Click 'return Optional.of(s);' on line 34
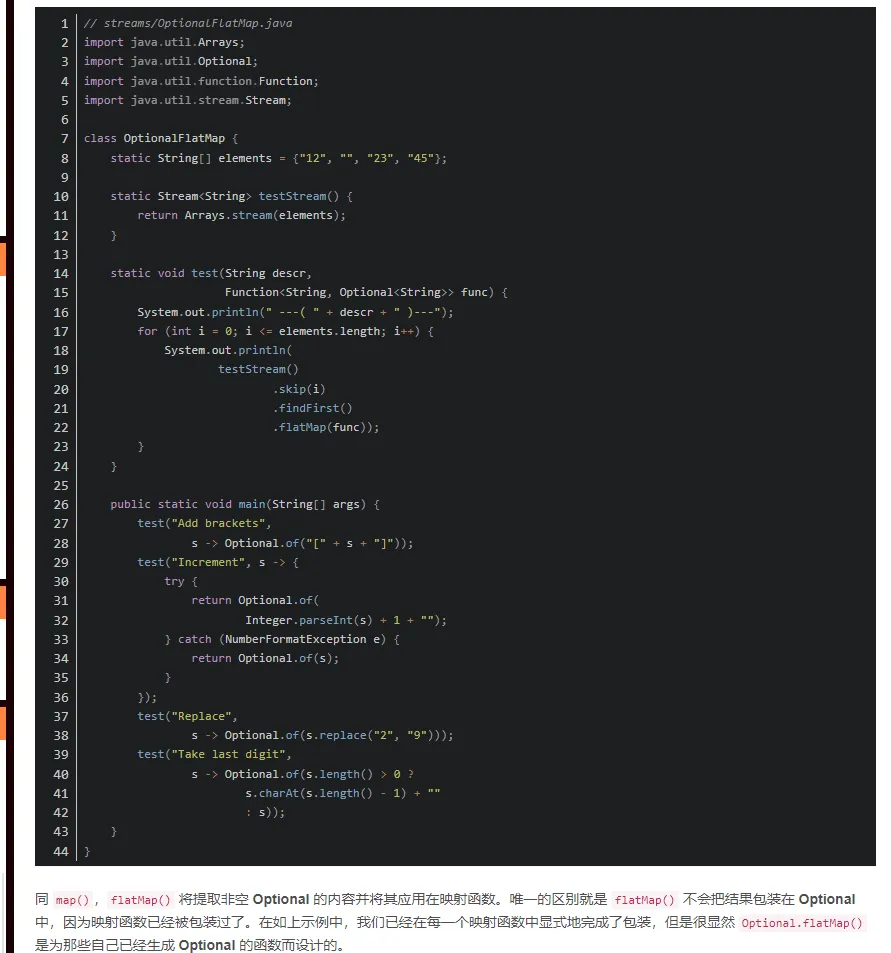Image resolution: width=891 pixels, height=953 pixels. tap(265, 658)
